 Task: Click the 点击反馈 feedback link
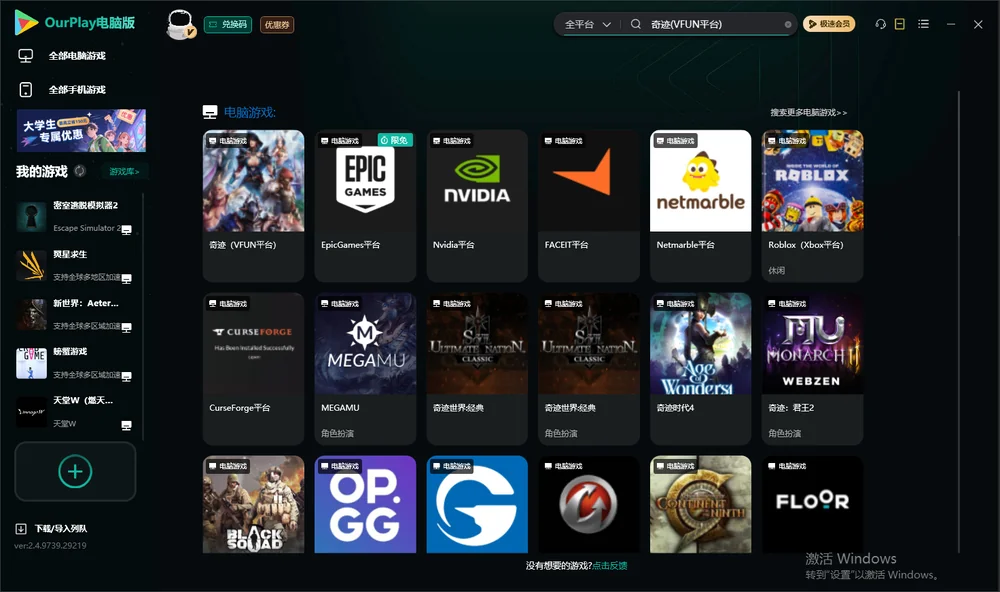(610, 565)
